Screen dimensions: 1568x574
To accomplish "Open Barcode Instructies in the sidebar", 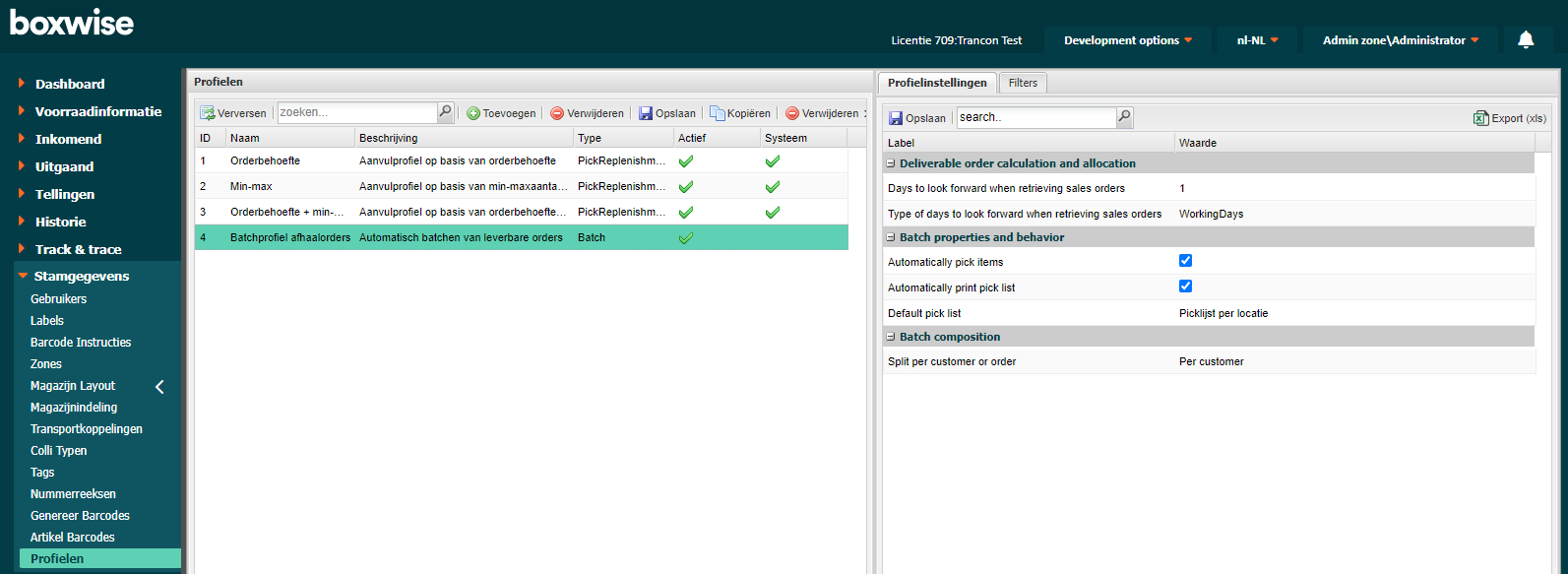I will pyautogui.click(x=81, y=342).
